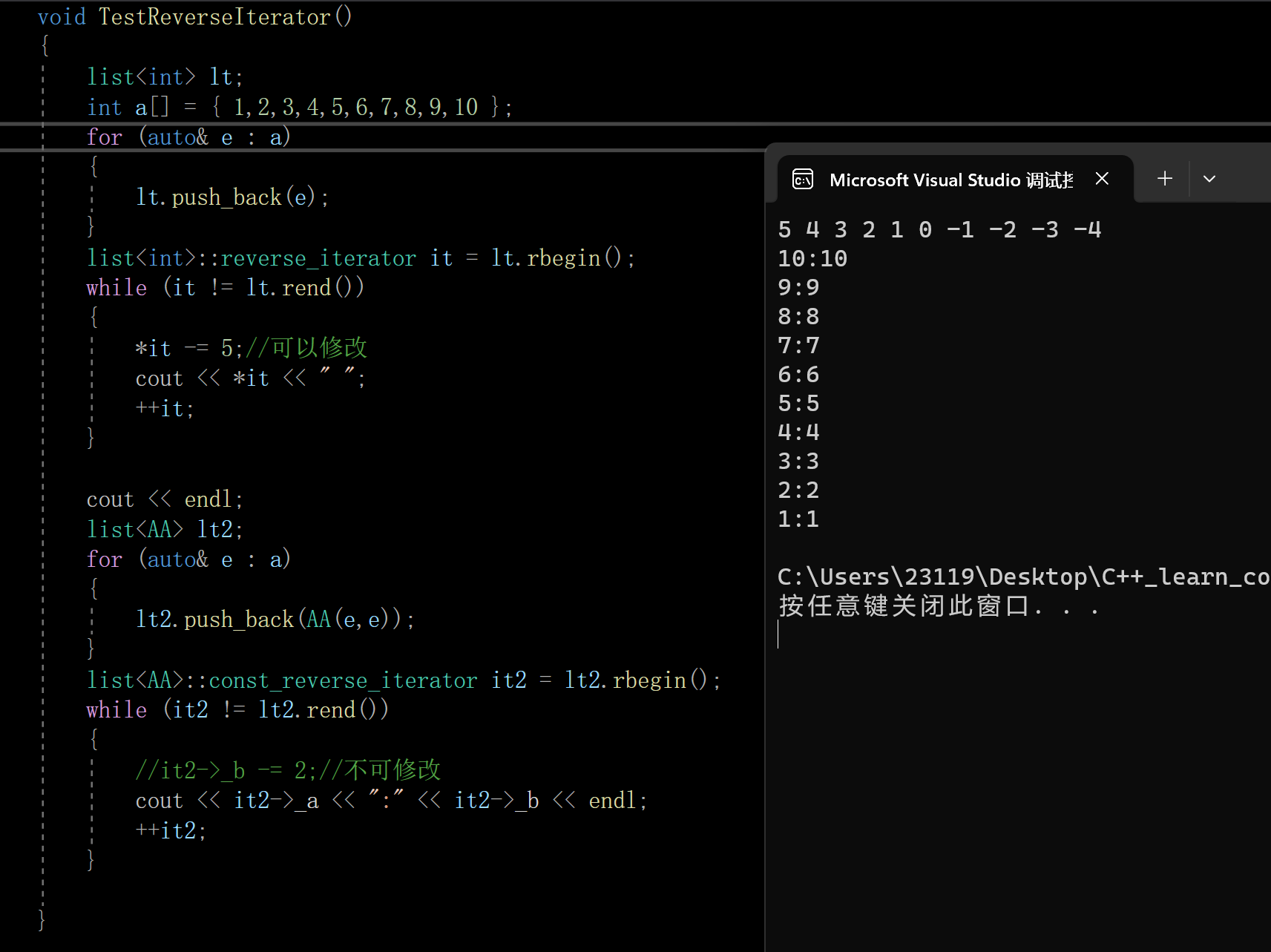Click the '++it2;' statement
The image size is (1271, 952).
pyautogui.click(x=171, y=831)
